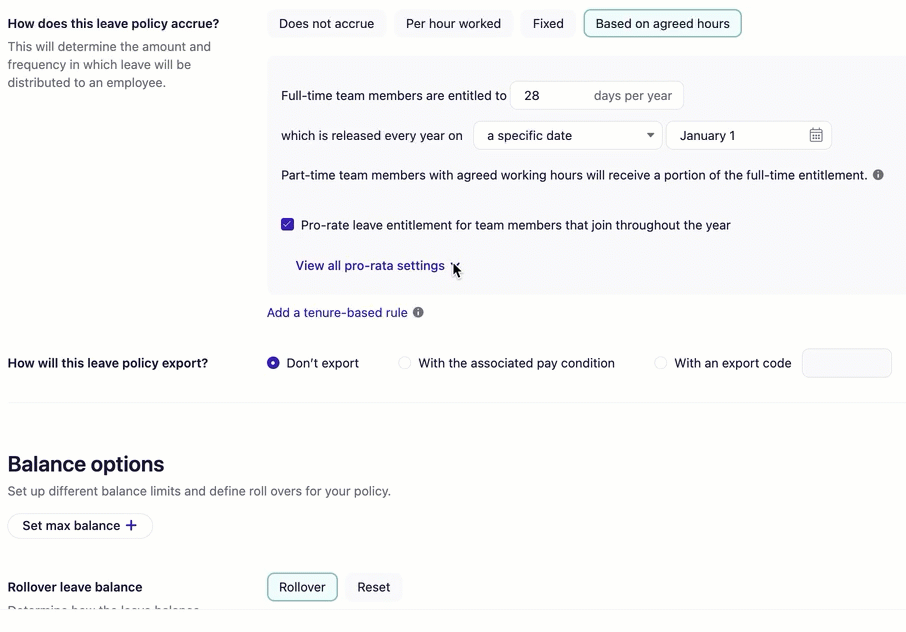Select Rollover for leave balance
This screenshot has height=632, width=906.
(302, 587)
